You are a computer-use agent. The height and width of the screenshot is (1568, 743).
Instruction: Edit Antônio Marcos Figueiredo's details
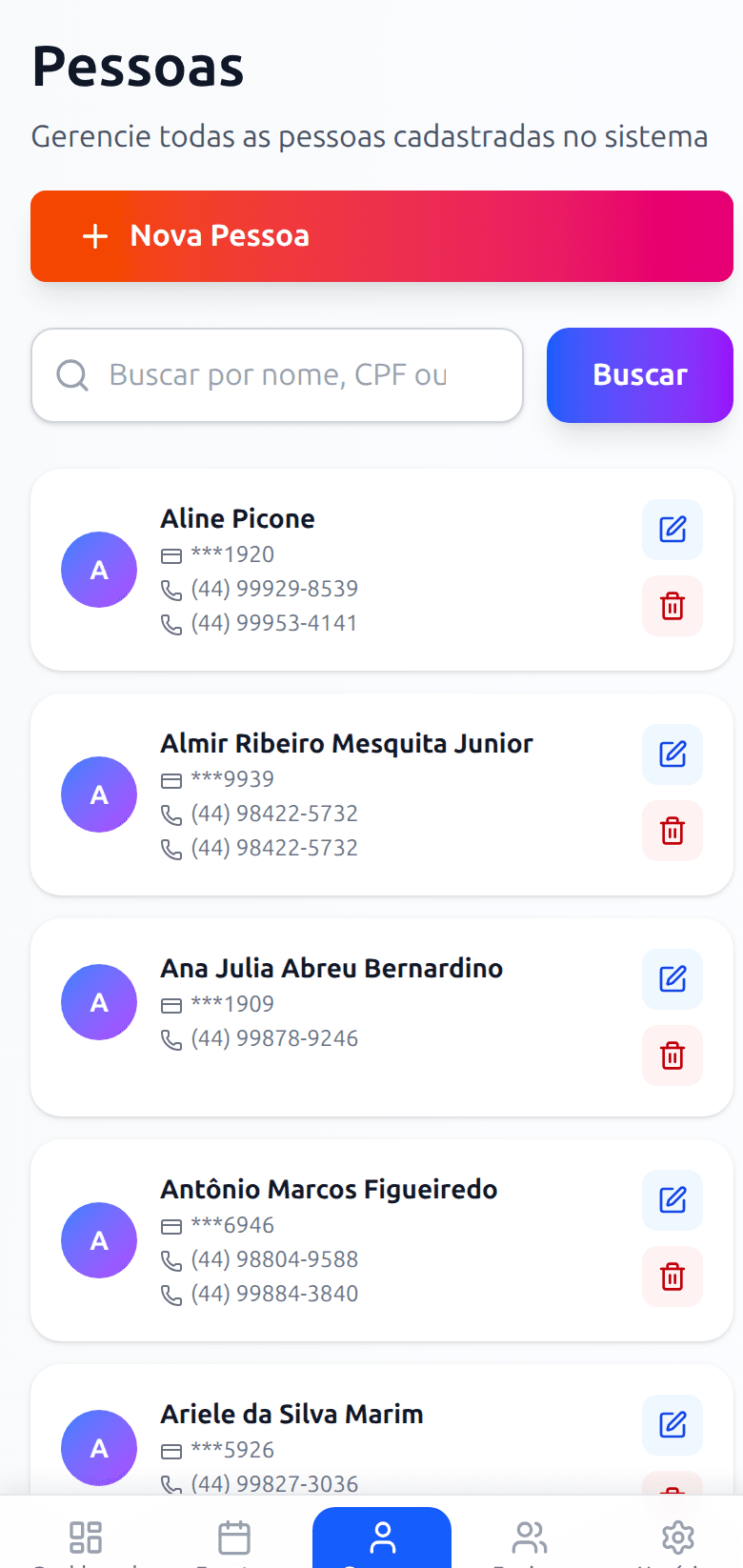point(673,1200)
